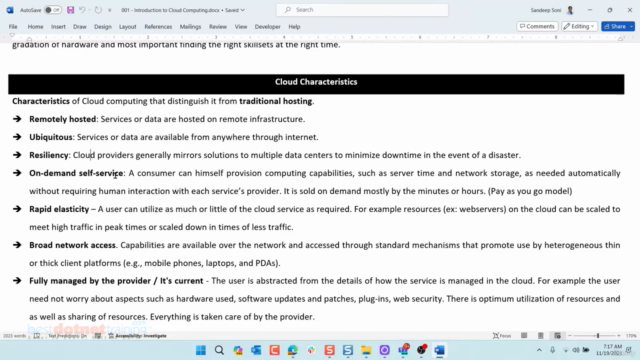Switch to the Draw tab
Image resolution: width=640 pixels, height=360 pixels.
(x=80, y=27)
